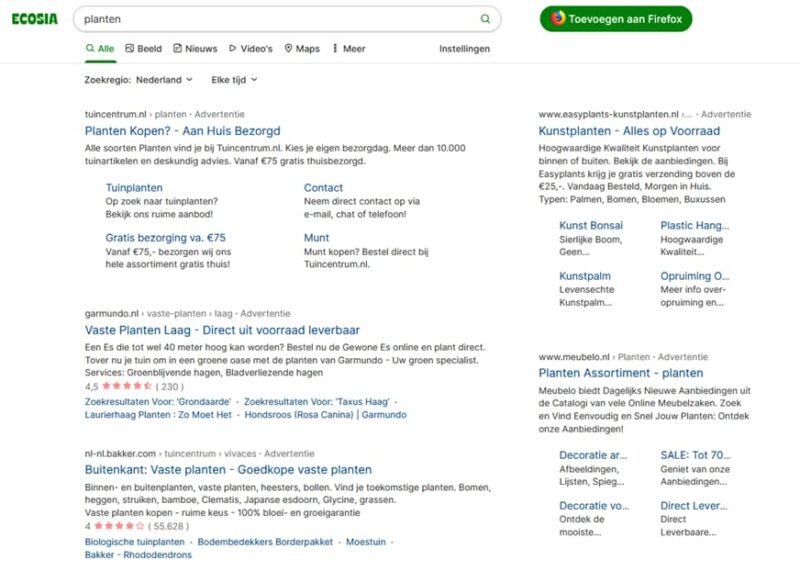Click the Kunst Bonsai sitelink
The image size is (800, 571).
pos(591,226)
